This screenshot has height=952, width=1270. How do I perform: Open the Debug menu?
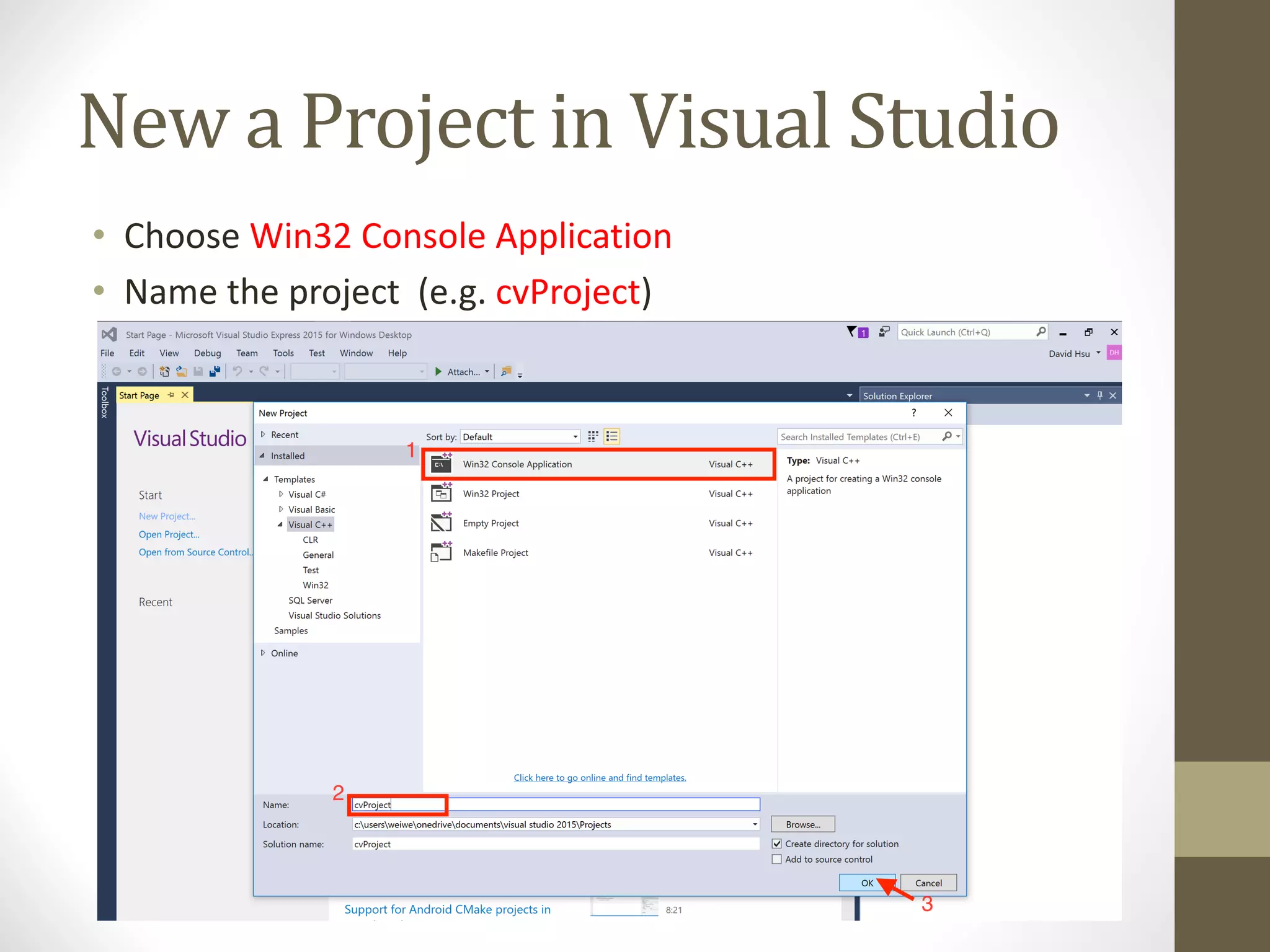coord(207,353)
